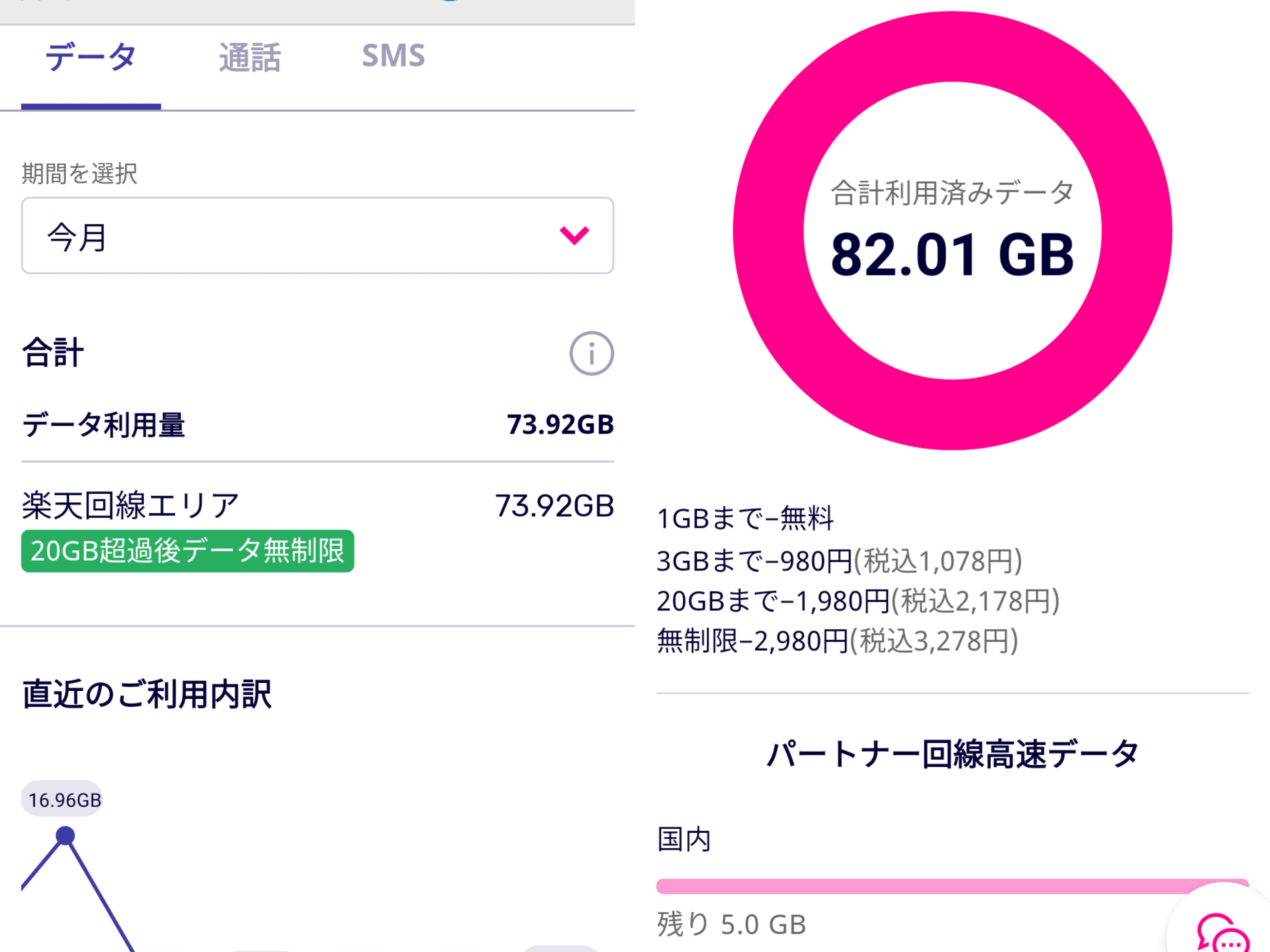The height and width of the screenshot is (952, 1270).
Task: Click the 20GBまで−1,980円 pricing line
Action: 858,601
